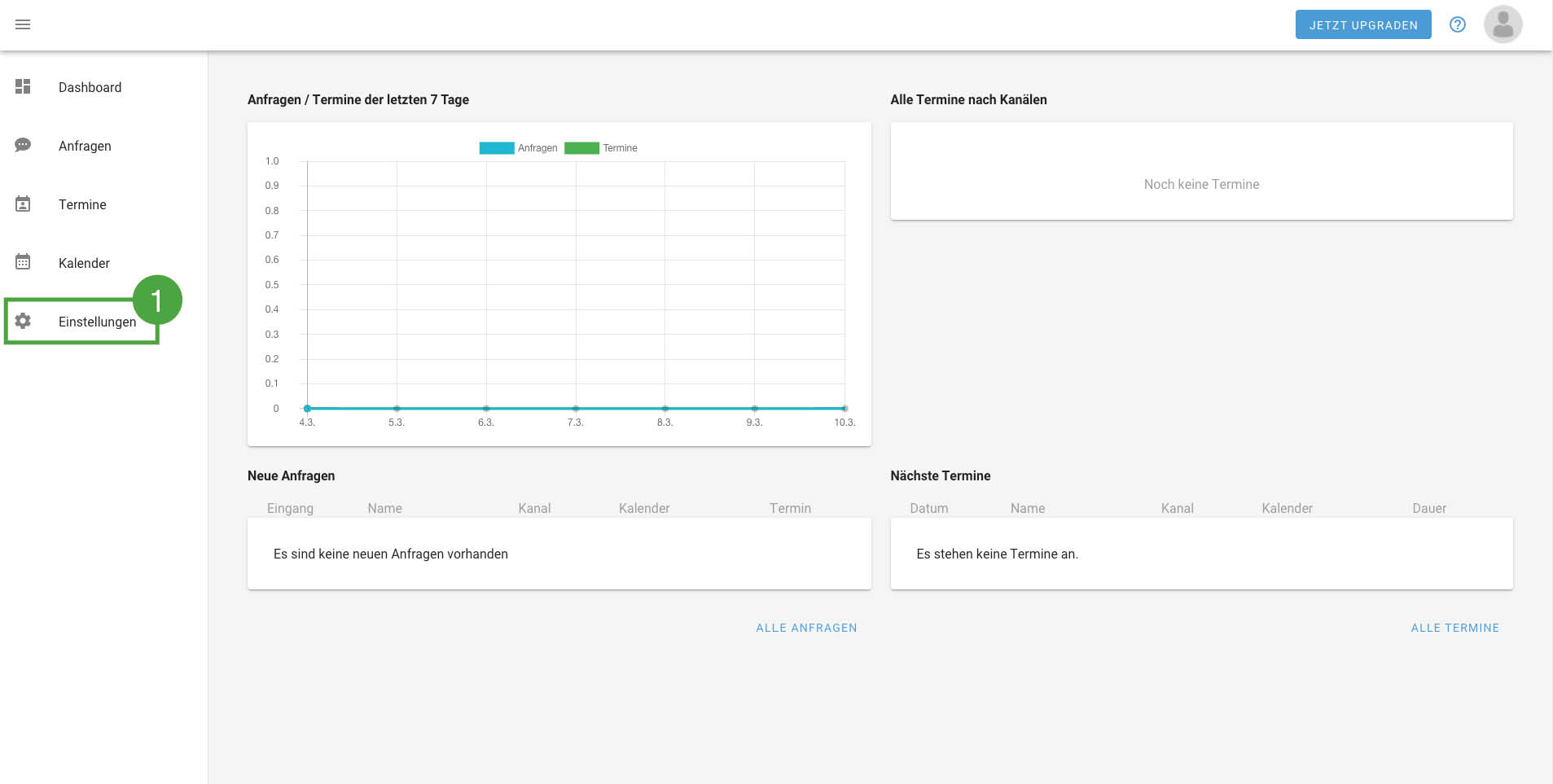Image resolution: width=1553 pixels, height=784 pixels.
Task: Follow the Alle Termine link
Action: tap(1454, 628)
